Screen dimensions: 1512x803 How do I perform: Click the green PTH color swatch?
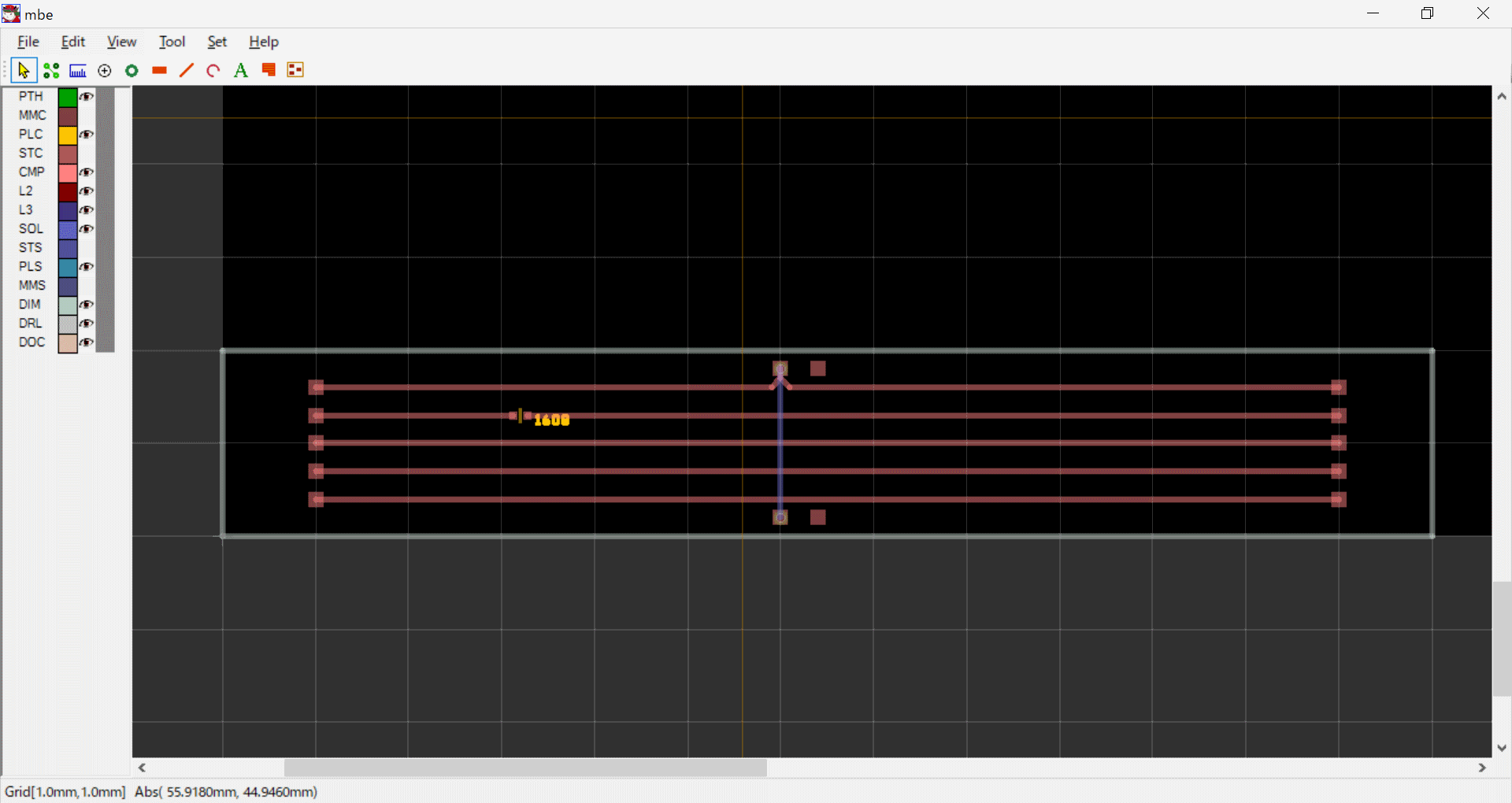click(68, 98)
